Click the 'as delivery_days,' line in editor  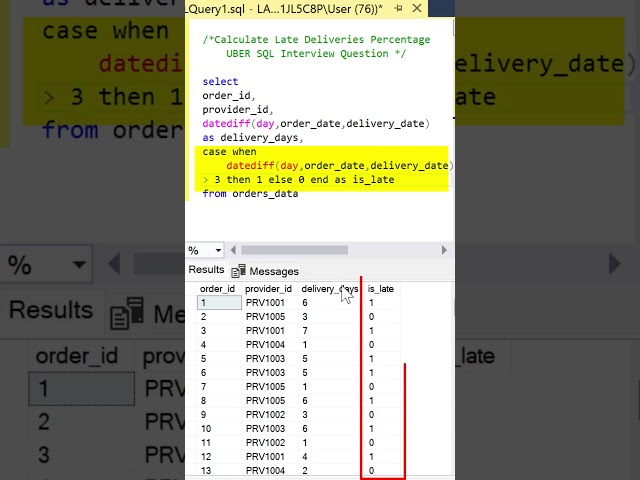click(x=253, y=138)
